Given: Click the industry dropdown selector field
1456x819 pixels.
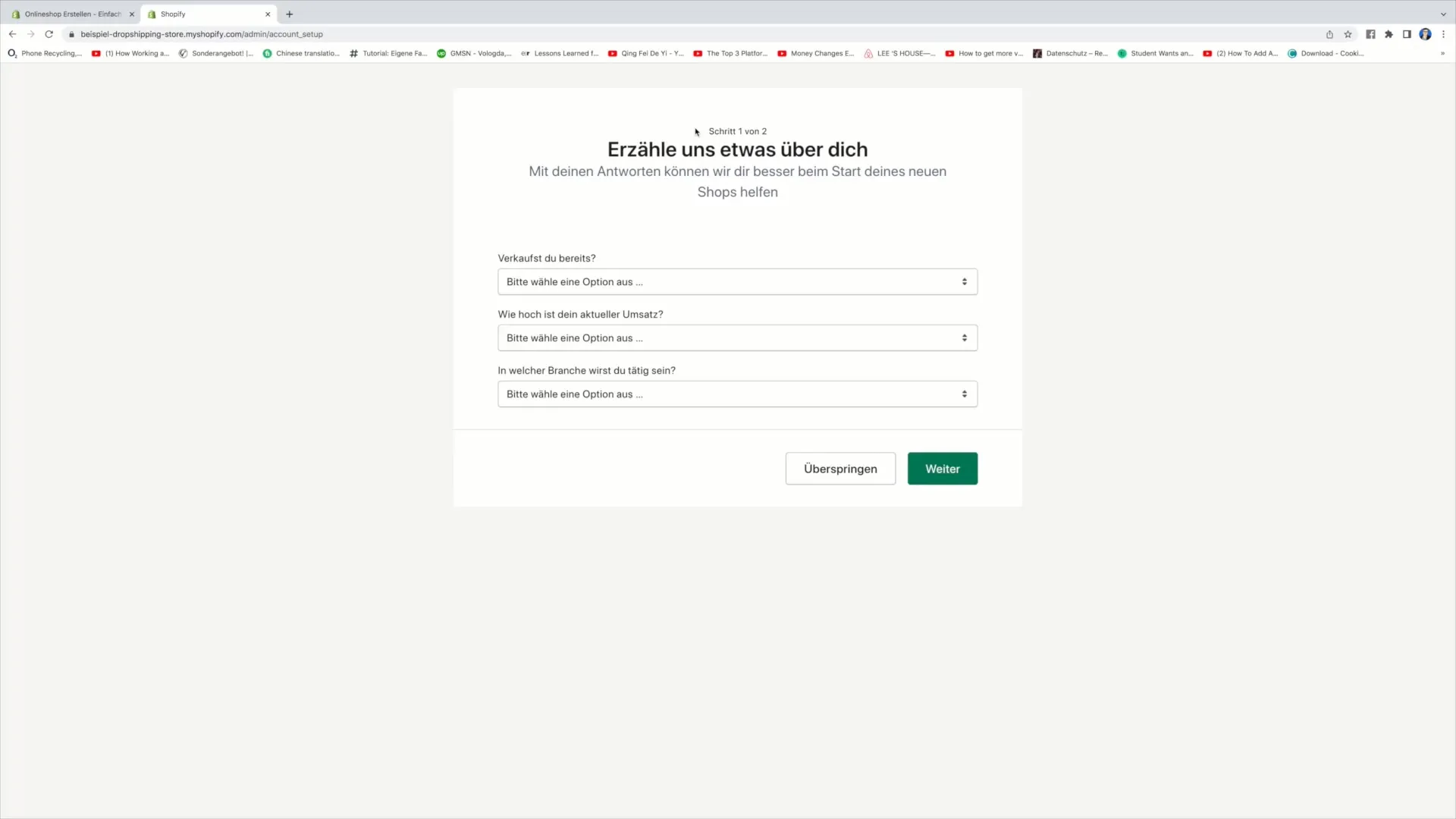Looking at the screenshot, I should tap(737, 394).
